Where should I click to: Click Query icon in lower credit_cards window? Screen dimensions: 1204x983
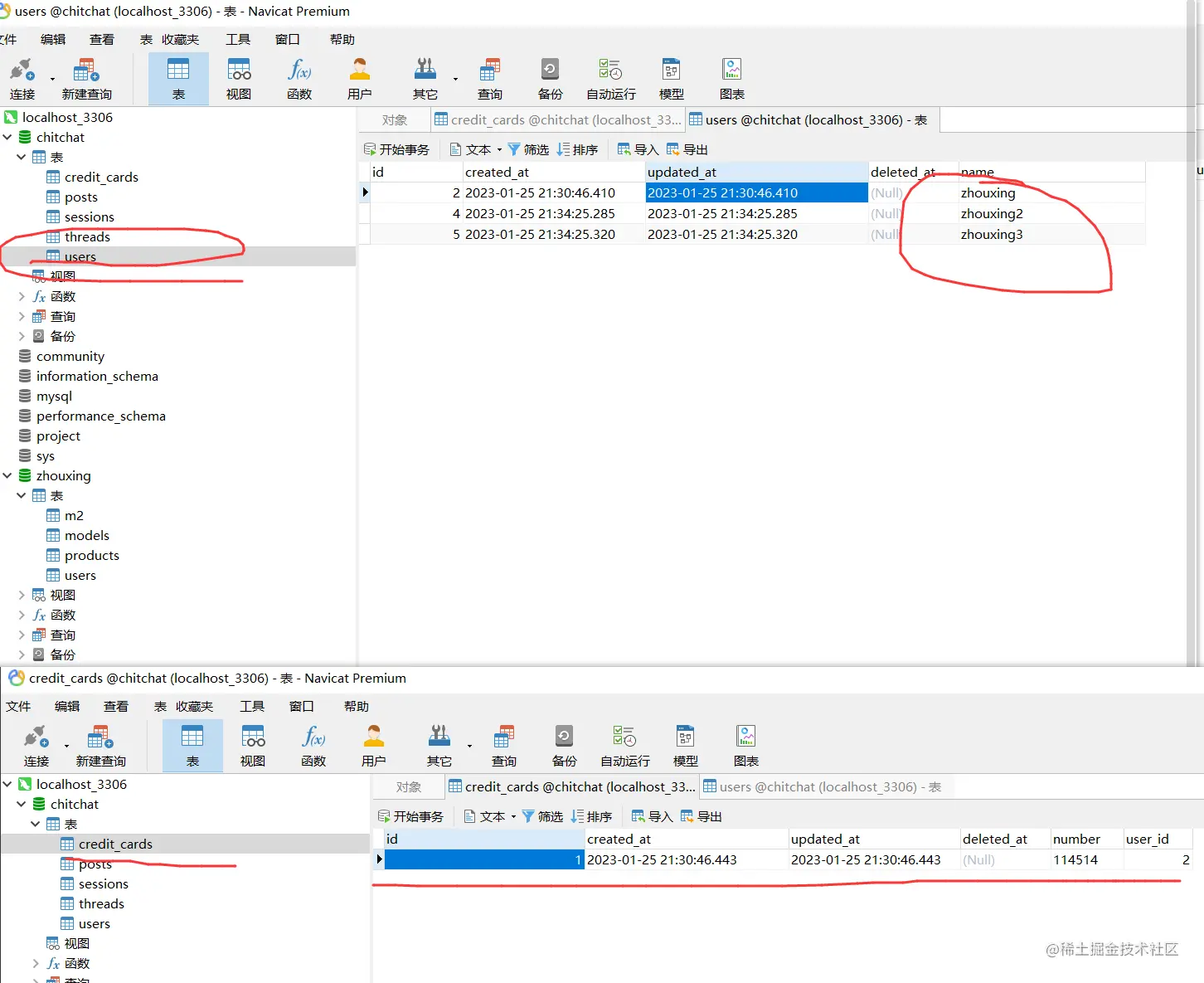tap(504, 747)
